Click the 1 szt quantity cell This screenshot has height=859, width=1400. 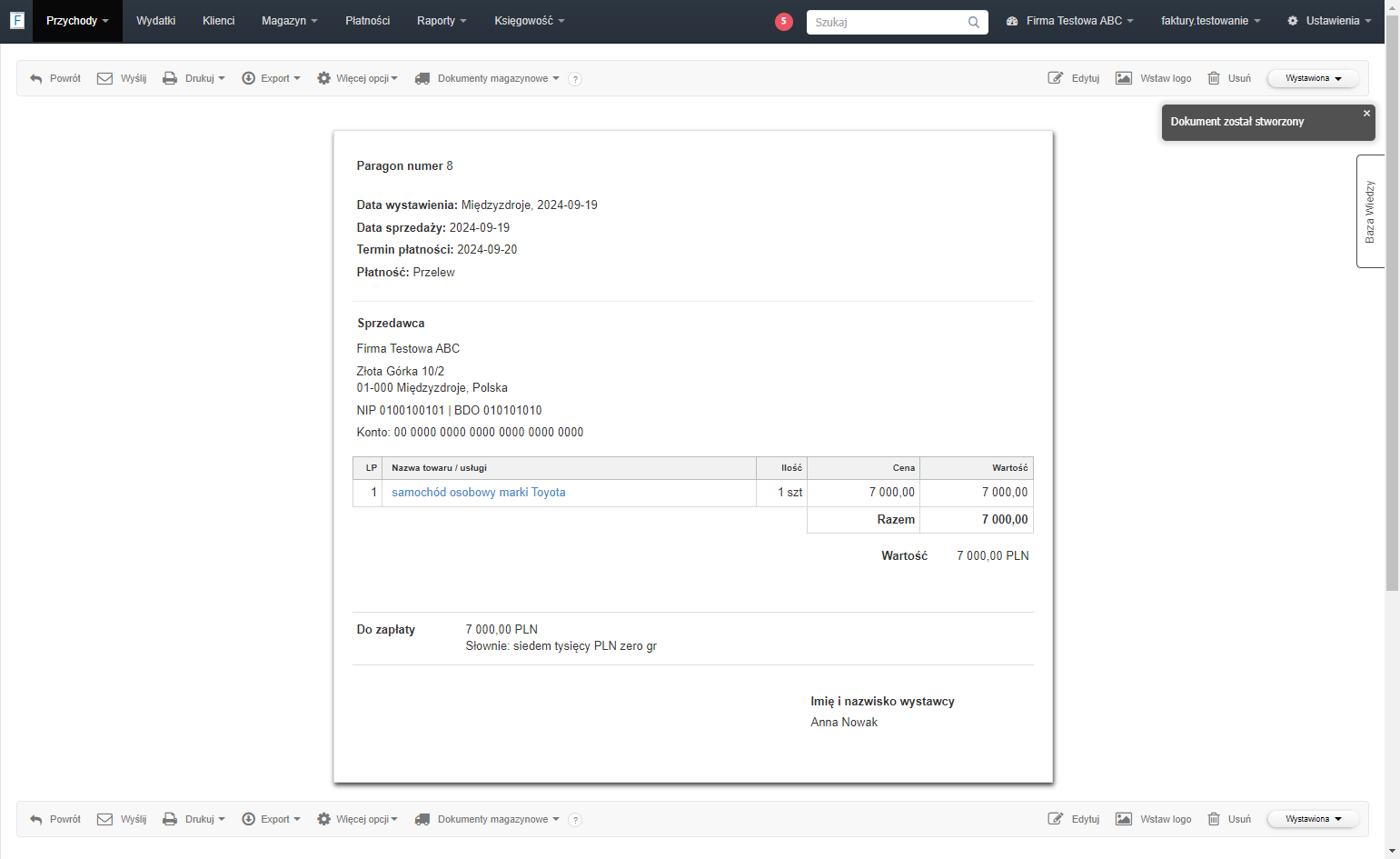781,493
